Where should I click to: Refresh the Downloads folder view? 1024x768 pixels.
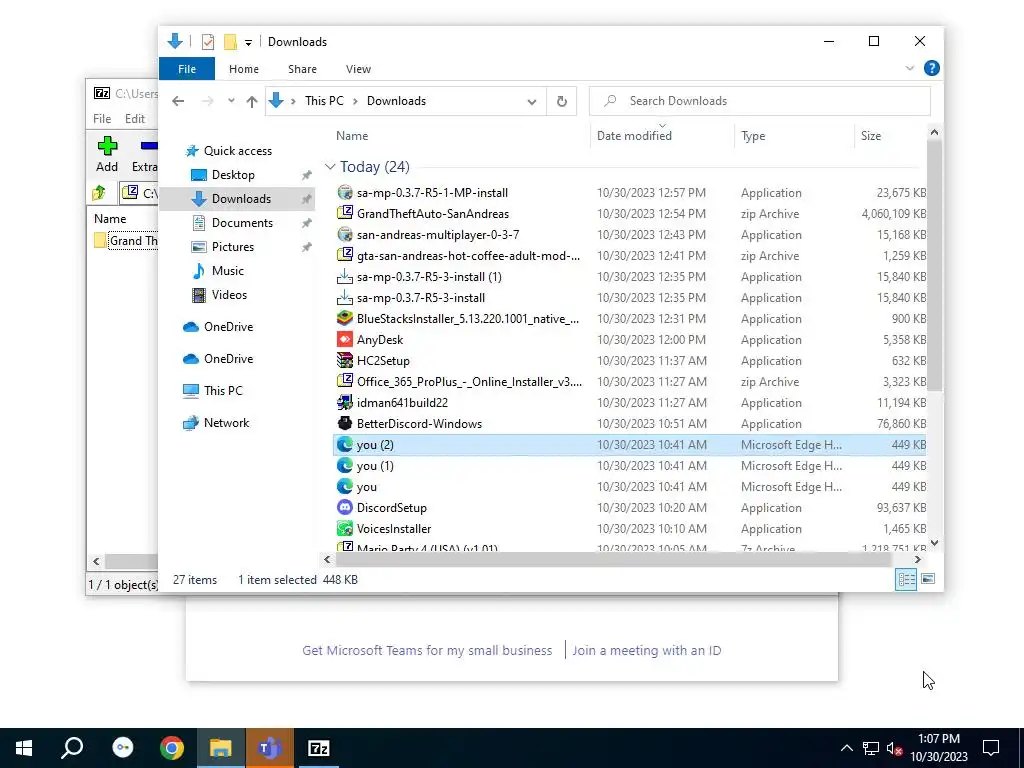562,101
